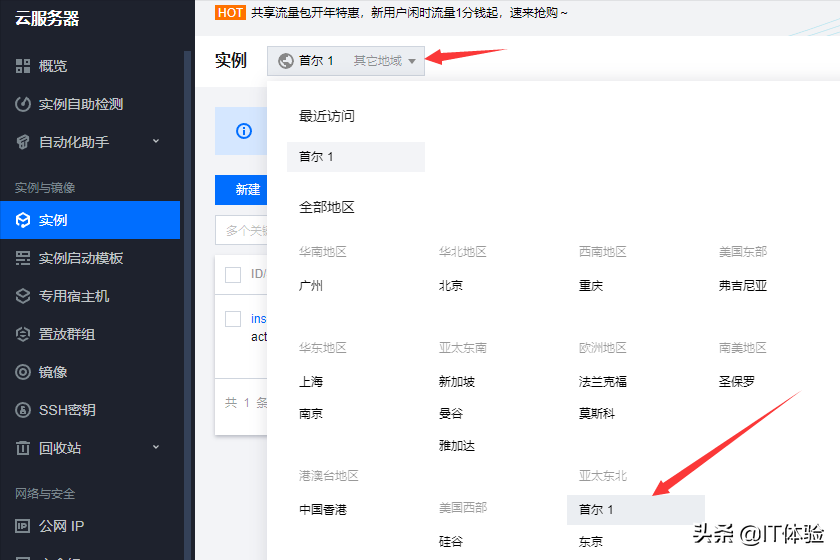Image resolution: width=840 pixels, height=560 pixels.
Task: Select recently visited 首尔 1 region
Action: click(356, 157)
